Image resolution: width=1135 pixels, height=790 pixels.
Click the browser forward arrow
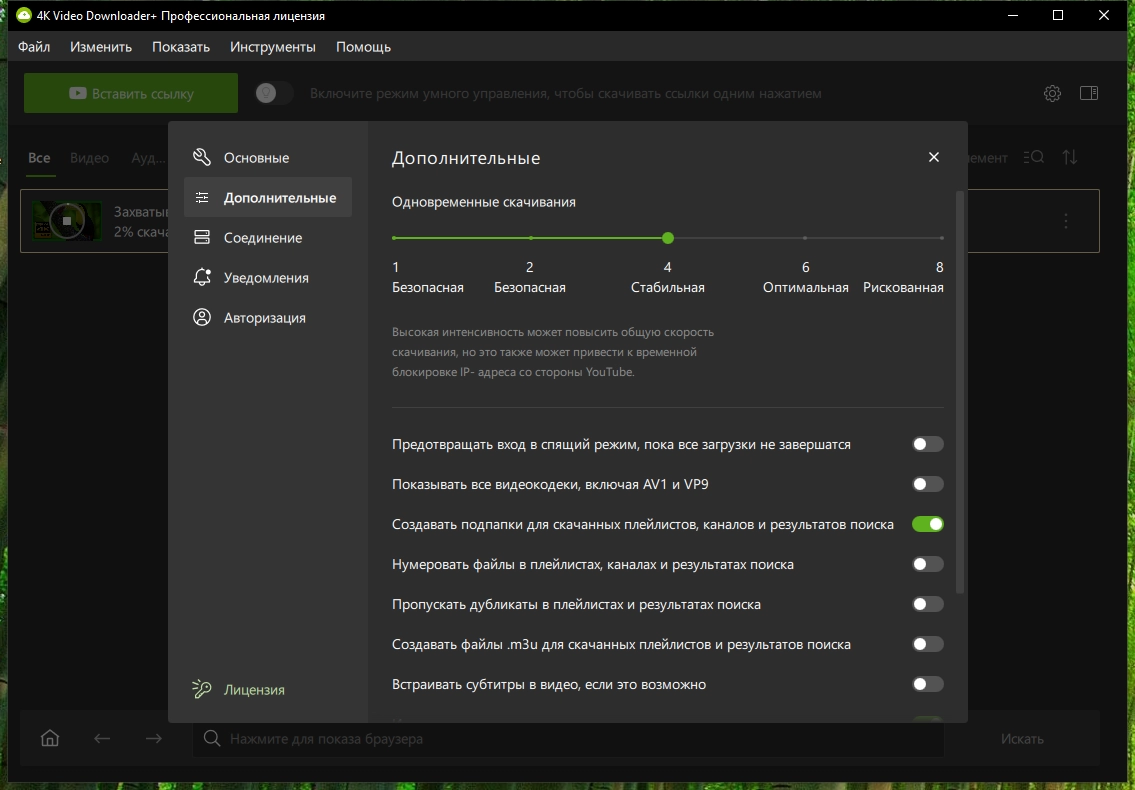point(153,739)
